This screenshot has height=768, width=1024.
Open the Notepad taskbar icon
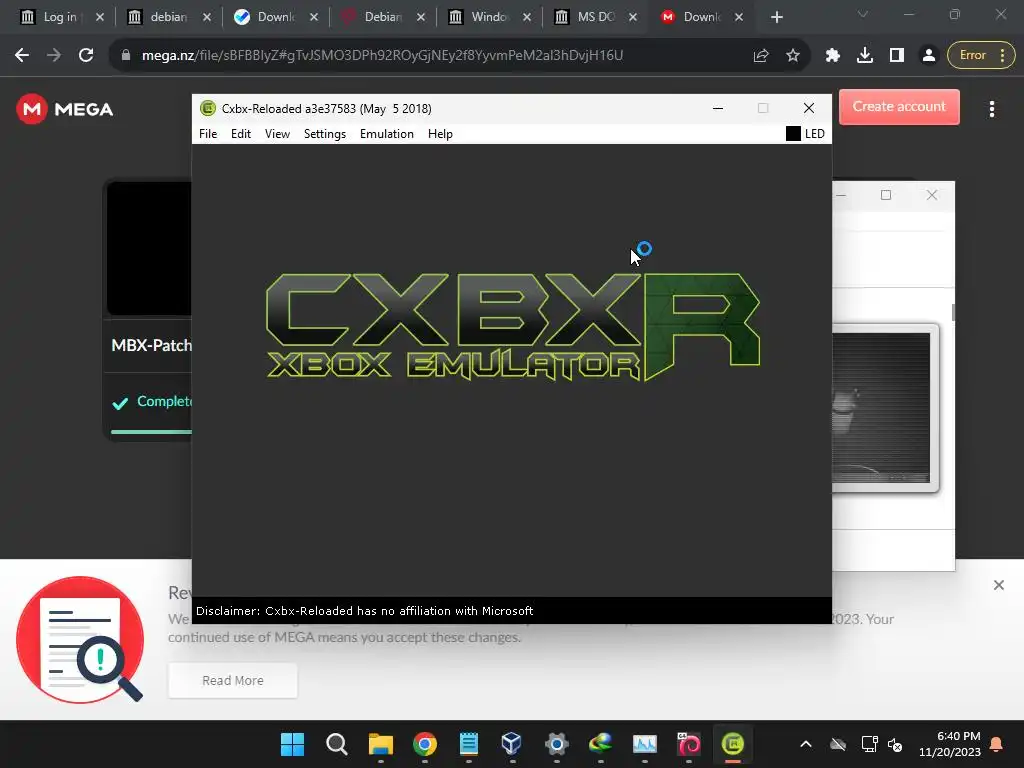pos(468,744)
